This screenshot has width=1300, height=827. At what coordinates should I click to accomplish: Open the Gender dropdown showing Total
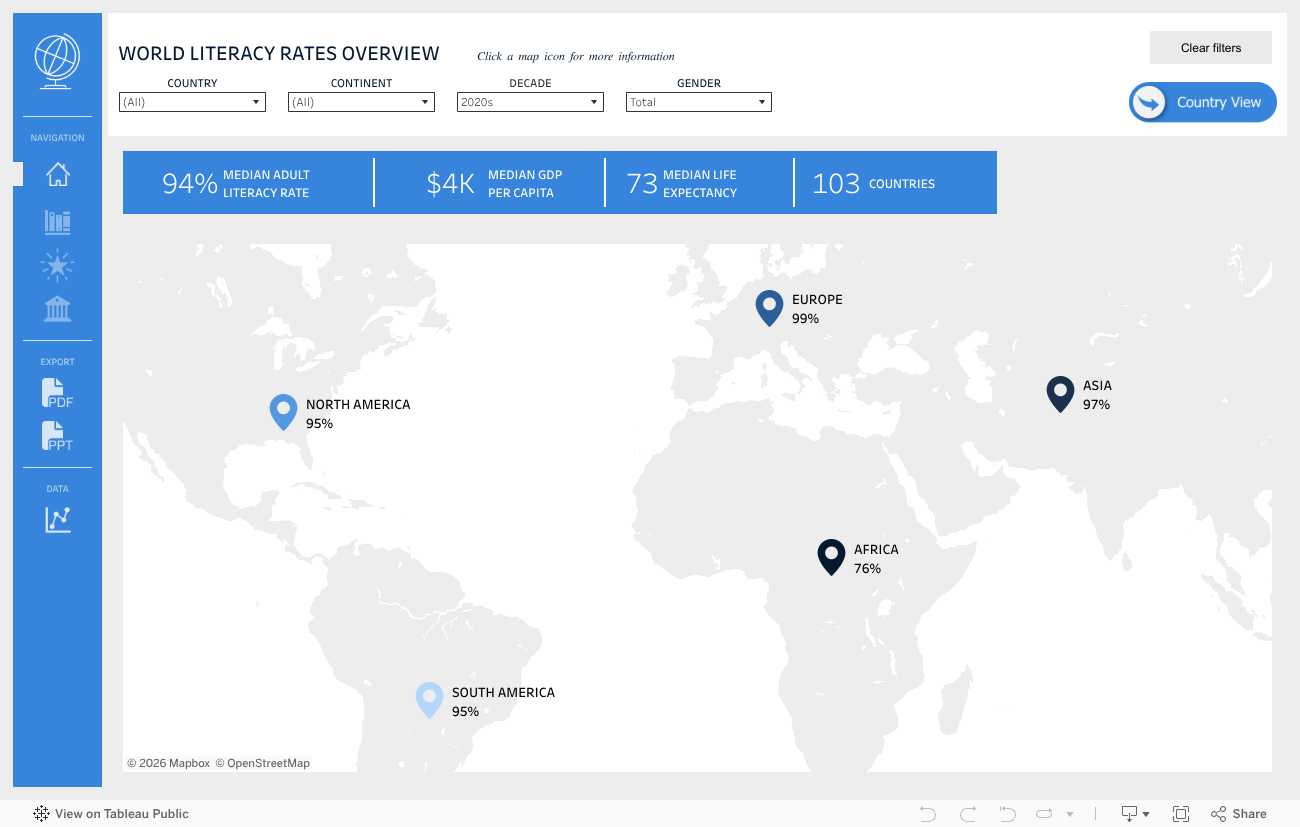(x=698, y=102)
